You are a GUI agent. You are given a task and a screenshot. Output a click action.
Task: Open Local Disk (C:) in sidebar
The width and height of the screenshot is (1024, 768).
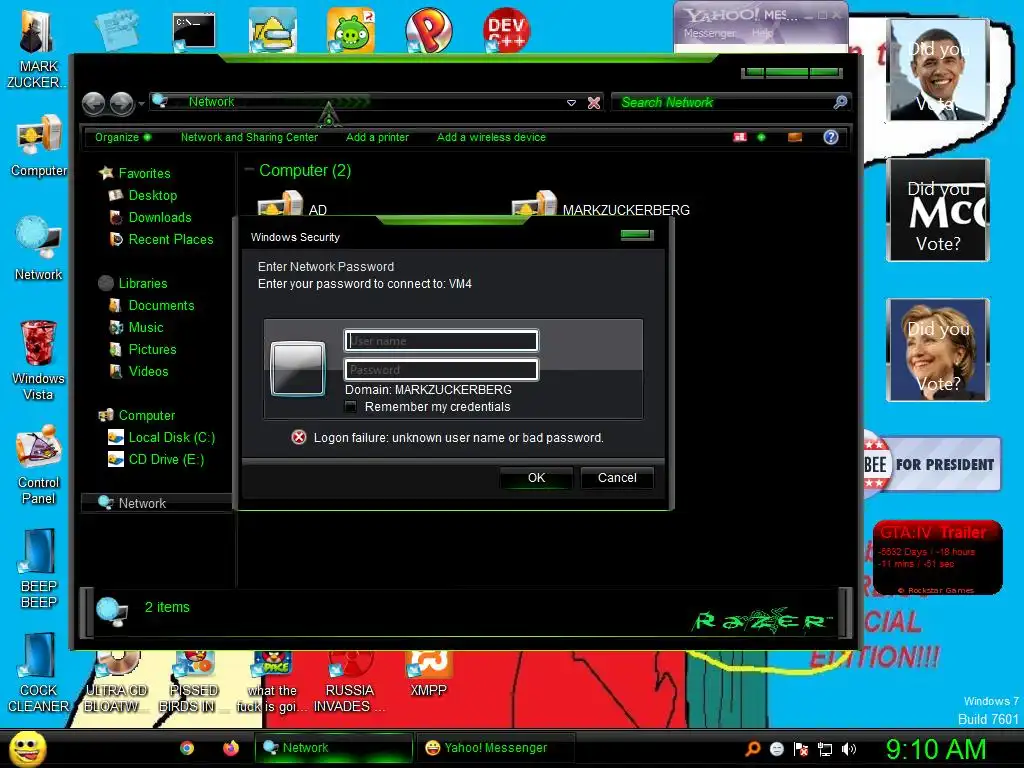[161, 438]
